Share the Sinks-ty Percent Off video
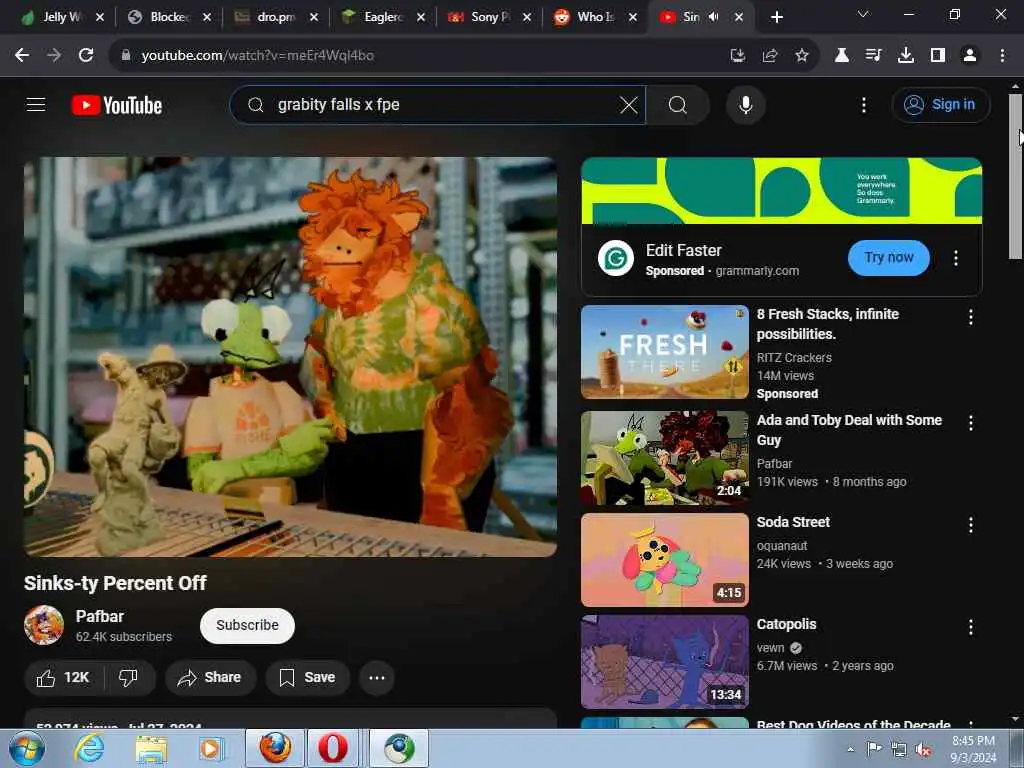Screen dimensions: 1024x768 210,677
